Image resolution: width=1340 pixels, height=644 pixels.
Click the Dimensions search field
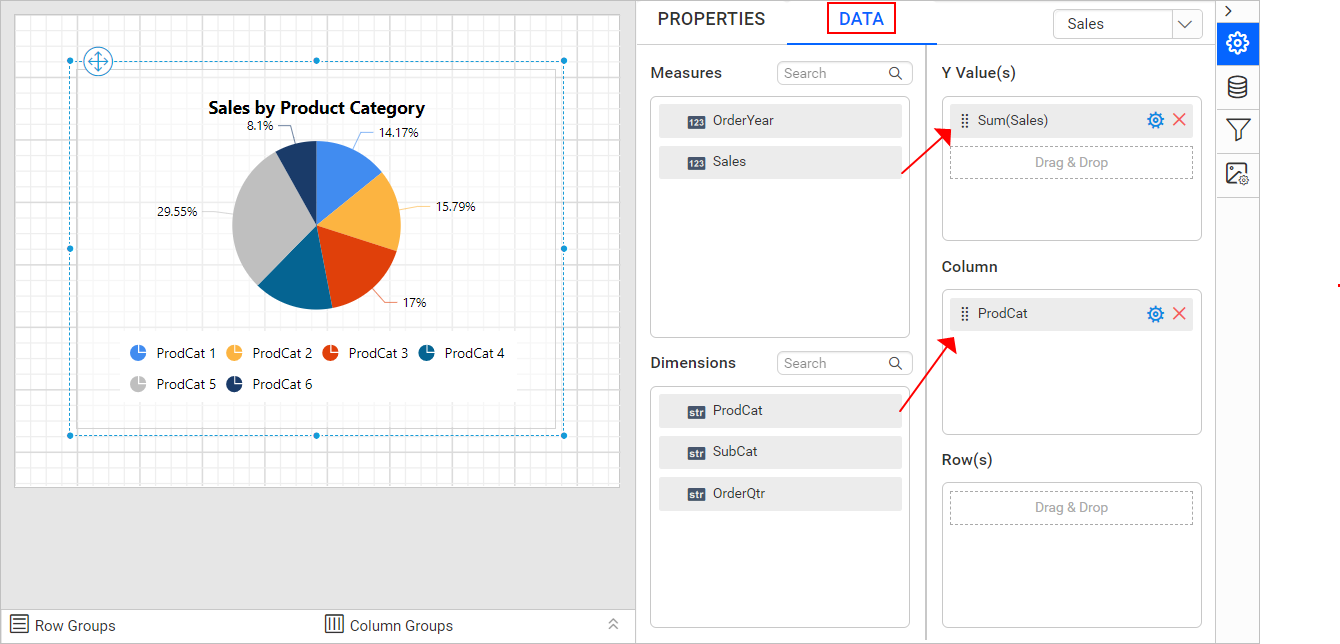845,363
